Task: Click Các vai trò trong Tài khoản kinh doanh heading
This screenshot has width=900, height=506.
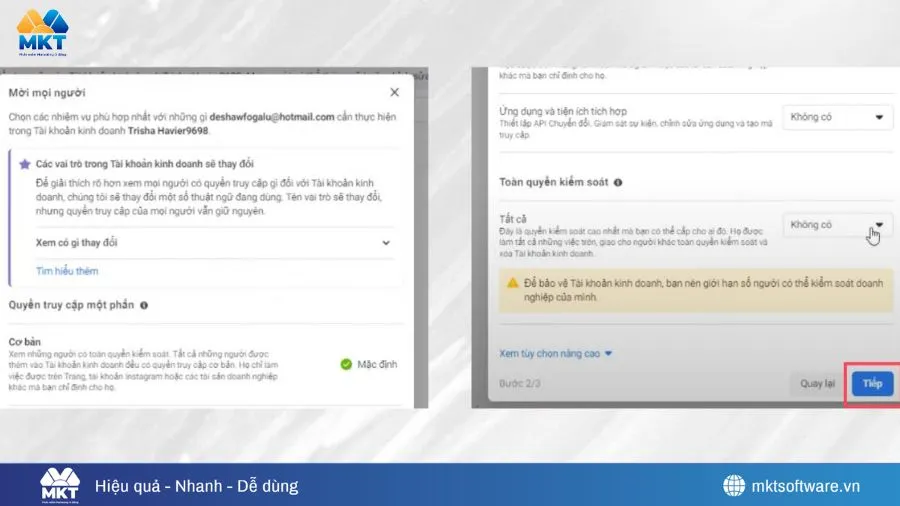Action: (x=145, y=164)
